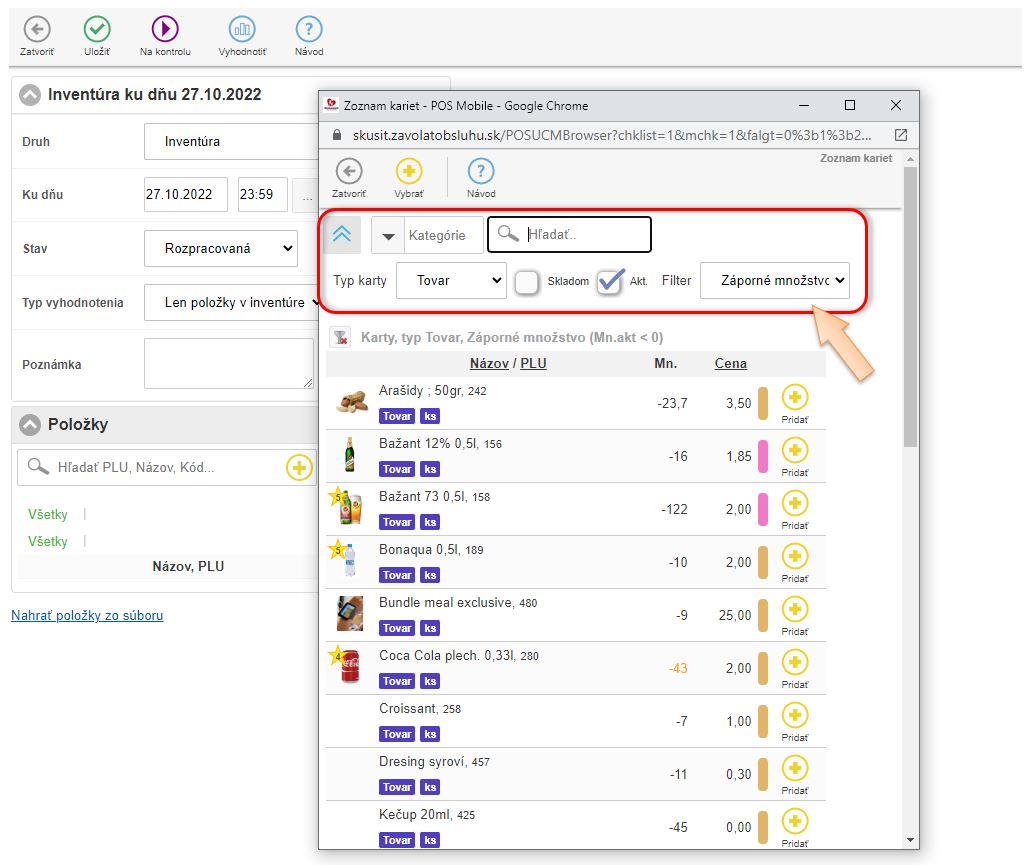Click pink color bar for Bažant 12%
Viewport: 1029px width, 865px height.
[763, 456]
